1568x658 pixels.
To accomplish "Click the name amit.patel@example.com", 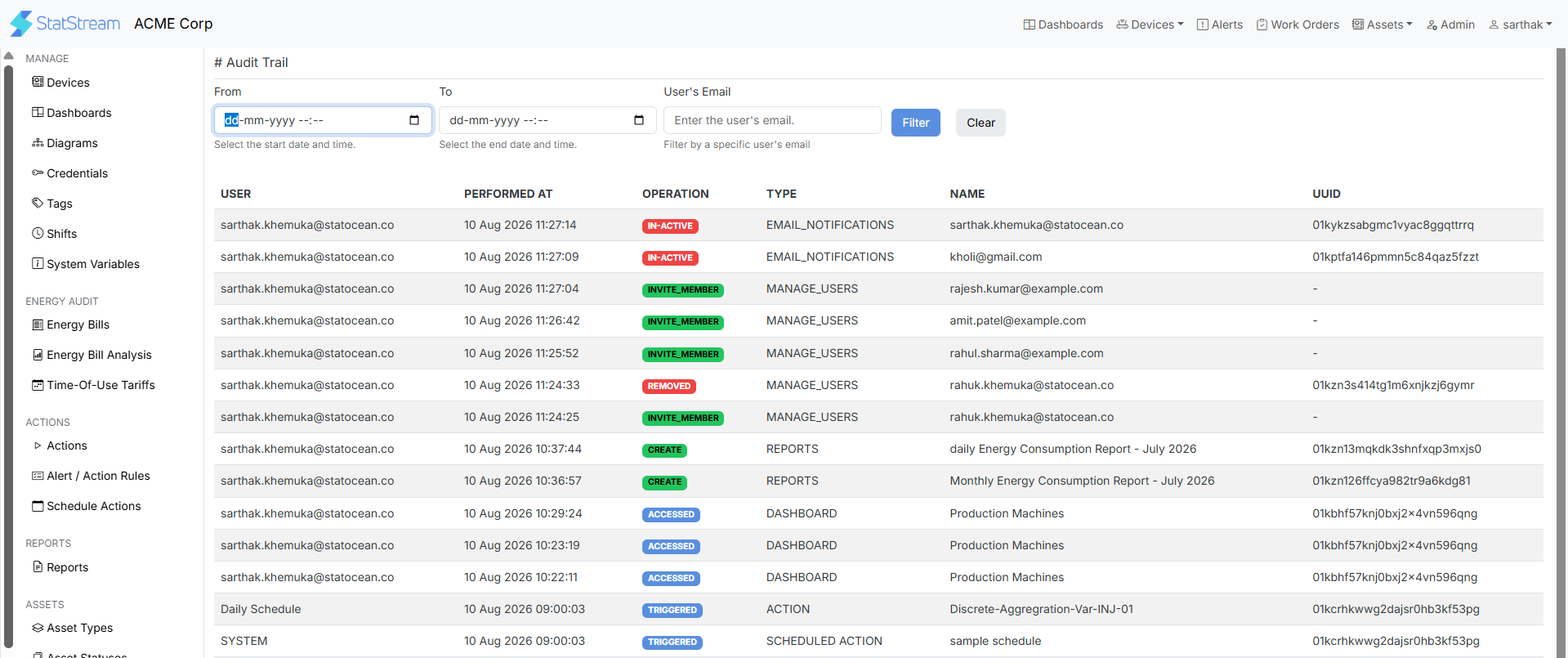I will tap(1017, 320).
